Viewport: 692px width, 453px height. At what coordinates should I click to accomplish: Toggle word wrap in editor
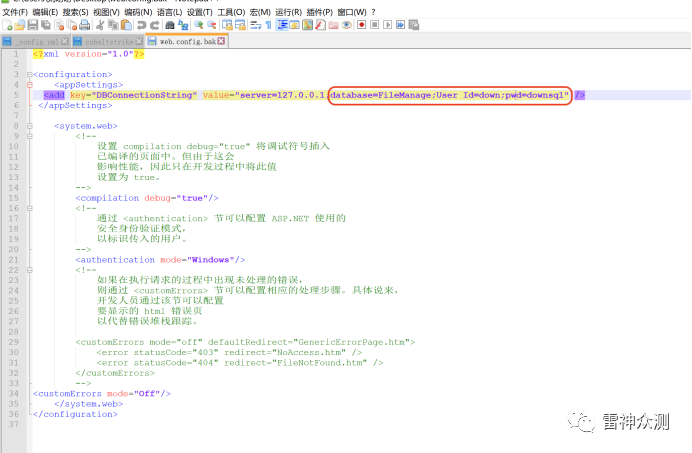click(256, 25)
